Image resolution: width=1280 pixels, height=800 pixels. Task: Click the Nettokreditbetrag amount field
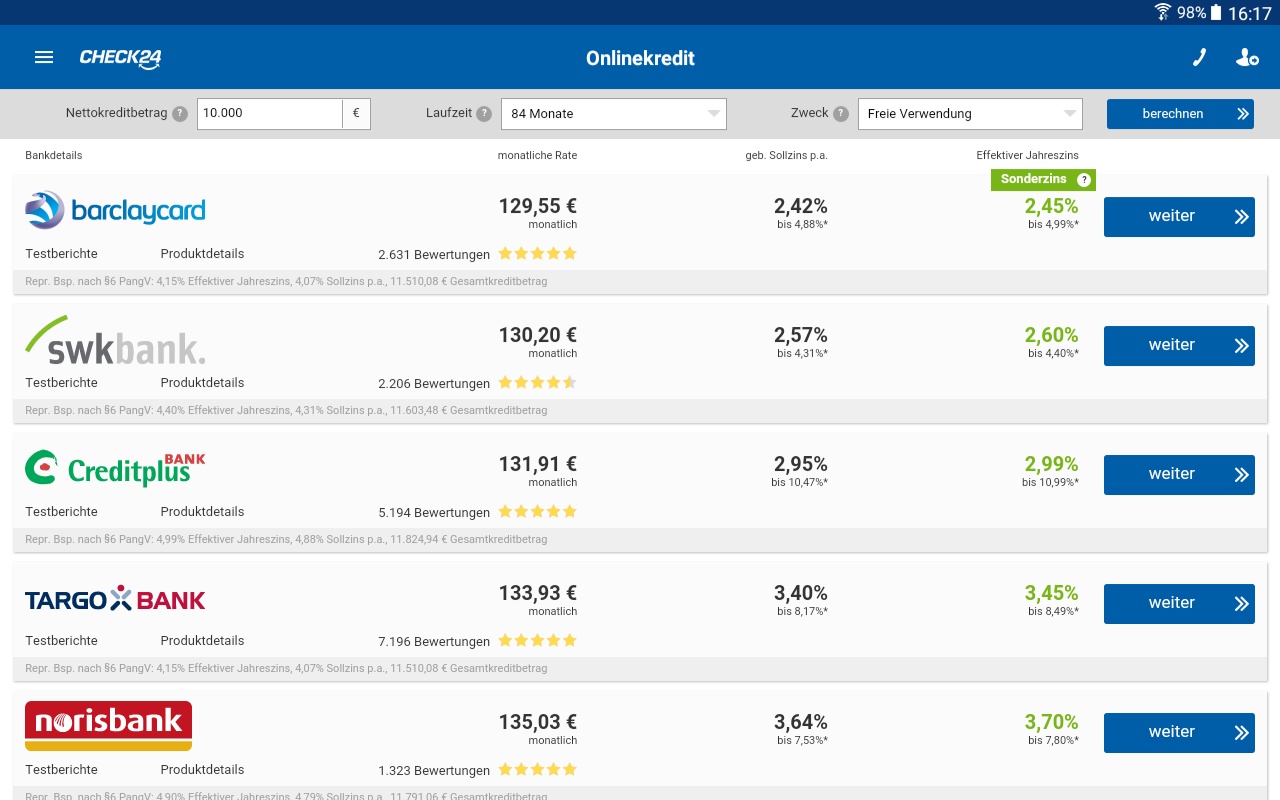[x=270, y=114]
